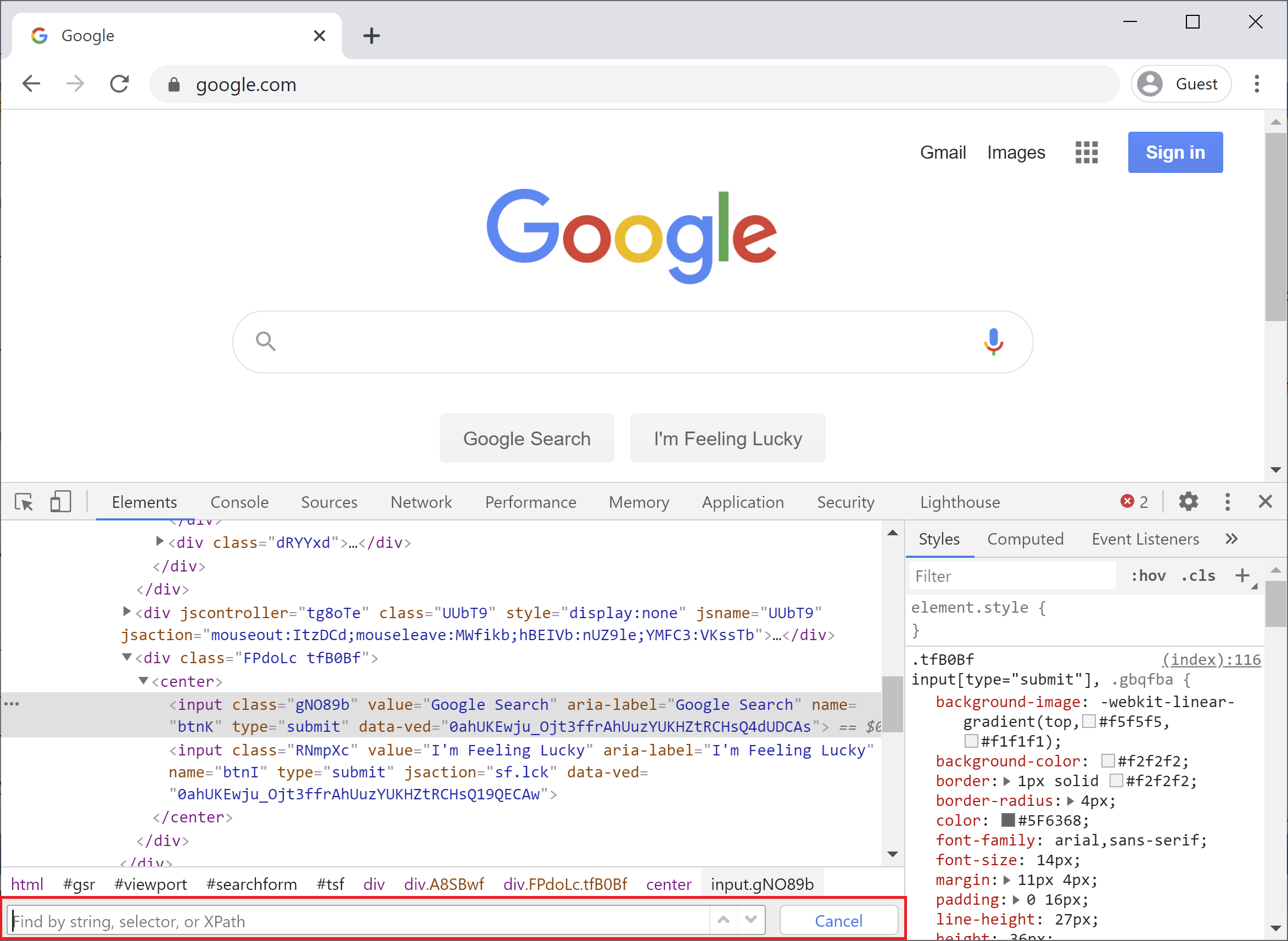Toggle the :hov element state panel
1288x941 pixels.
point(1148,576)
